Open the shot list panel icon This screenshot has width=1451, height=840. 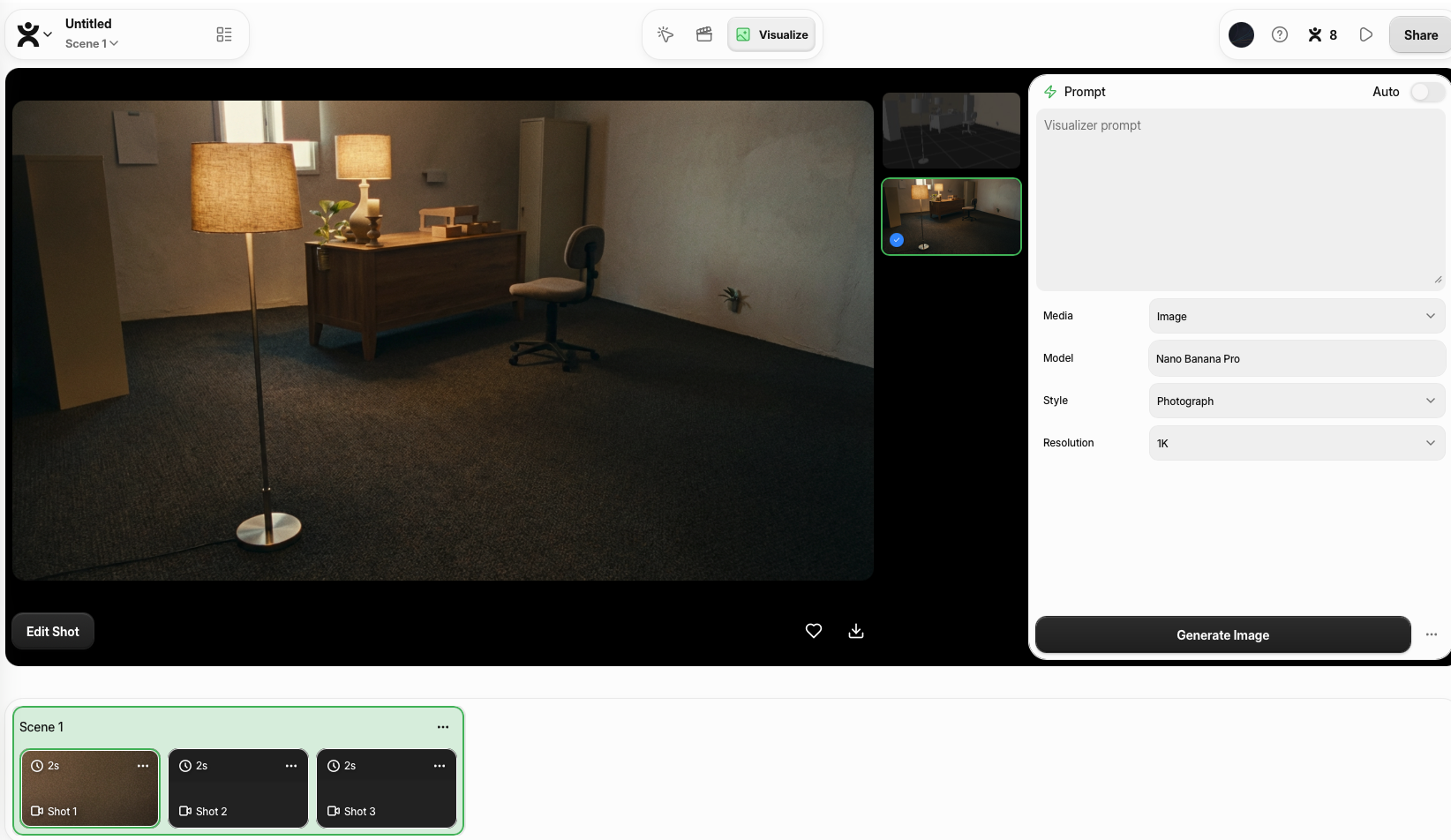click(x=224, y=34)
